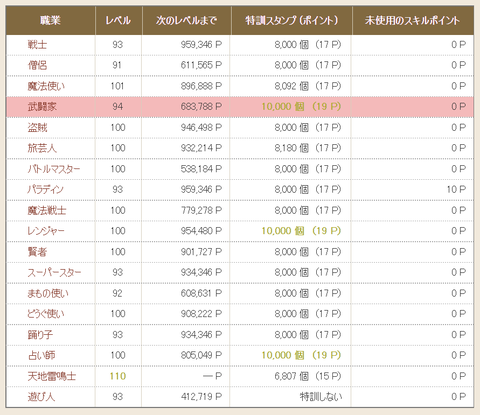
Task: Click the 908,222 P experience value
Action: (x=201, y=314)
